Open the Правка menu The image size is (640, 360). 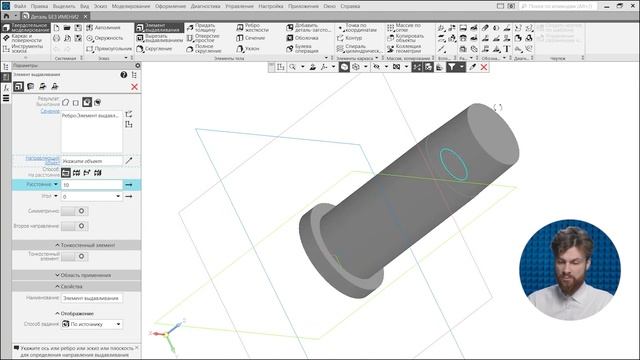[x=39, y=6]
